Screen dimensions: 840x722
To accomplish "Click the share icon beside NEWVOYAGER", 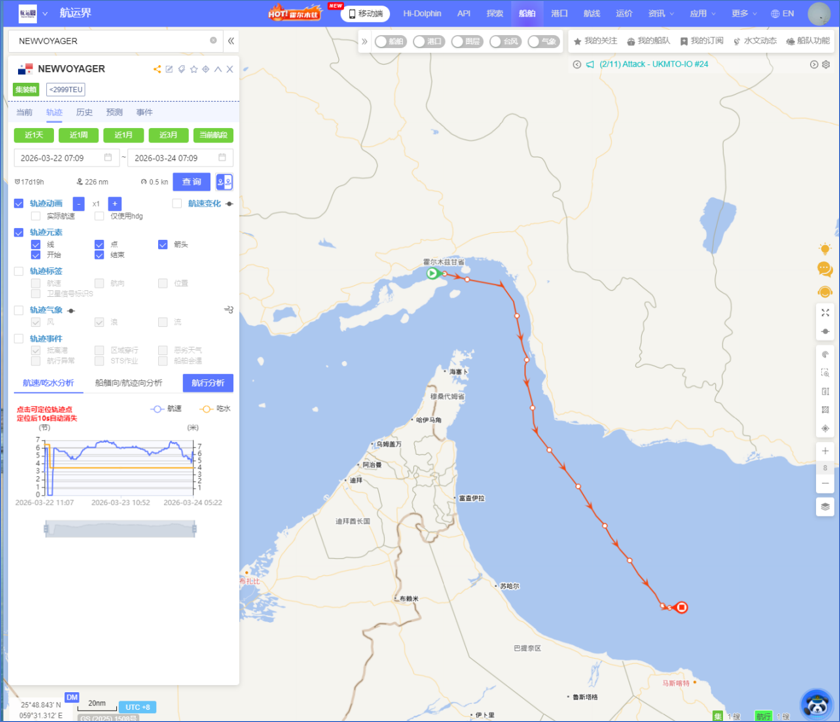I will tap(157, 69).
